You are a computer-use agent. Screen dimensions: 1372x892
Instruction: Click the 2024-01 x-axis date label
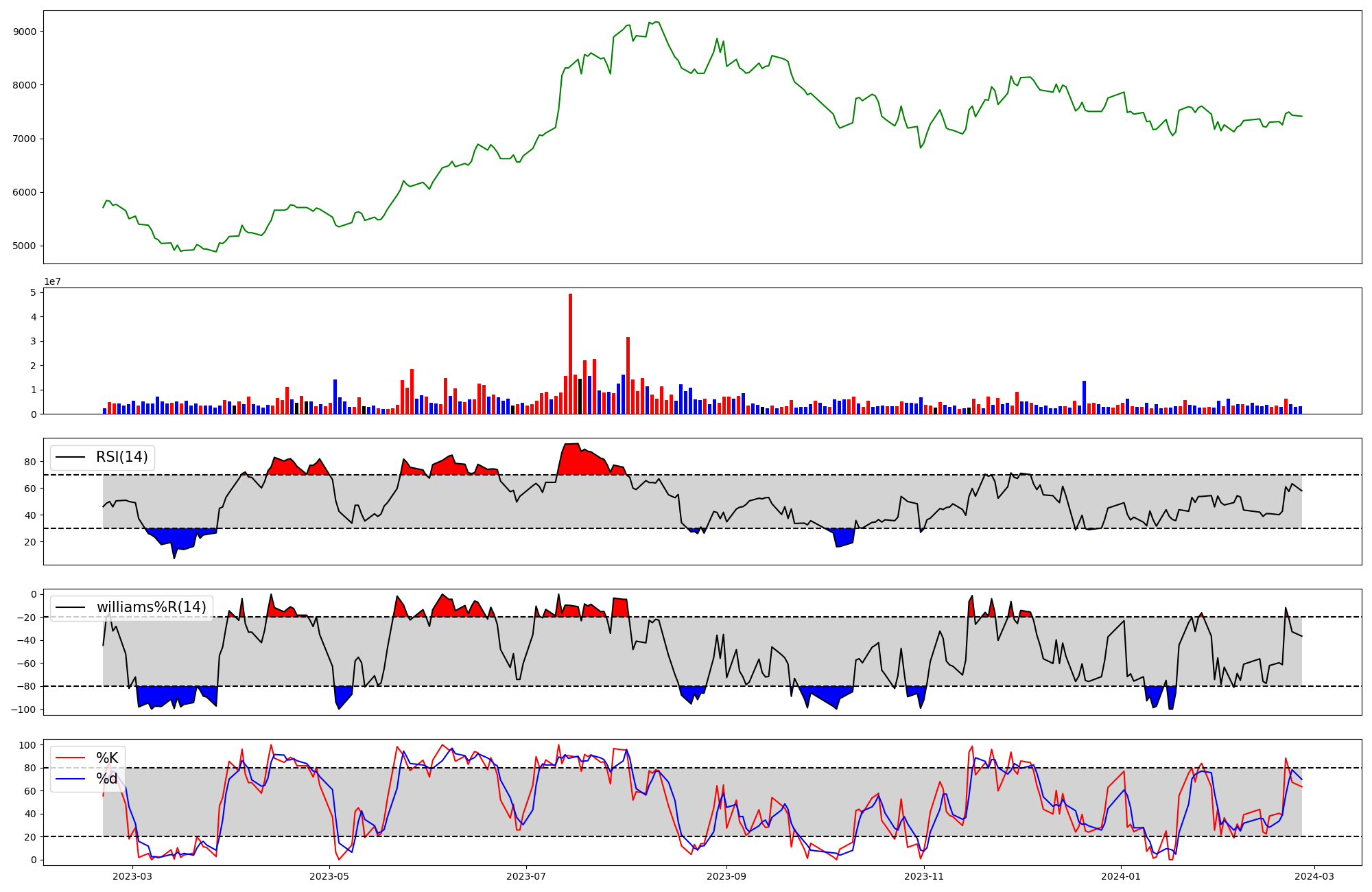1121,876
